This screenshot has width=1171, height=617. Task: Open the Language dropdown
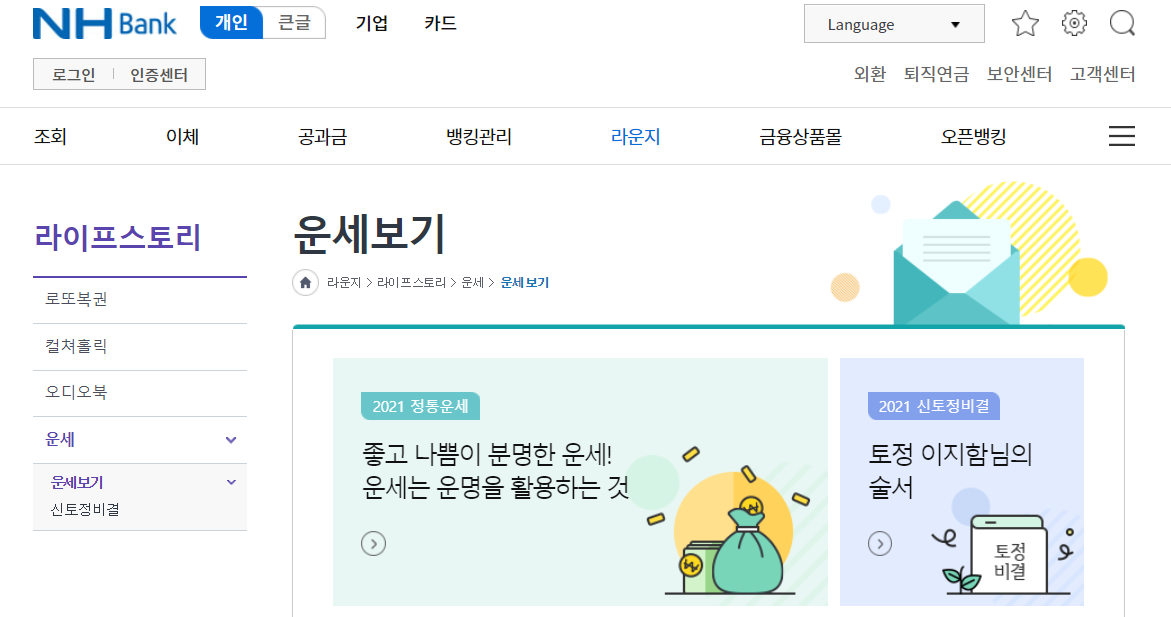pyautogui.click(x=894, y=24)
